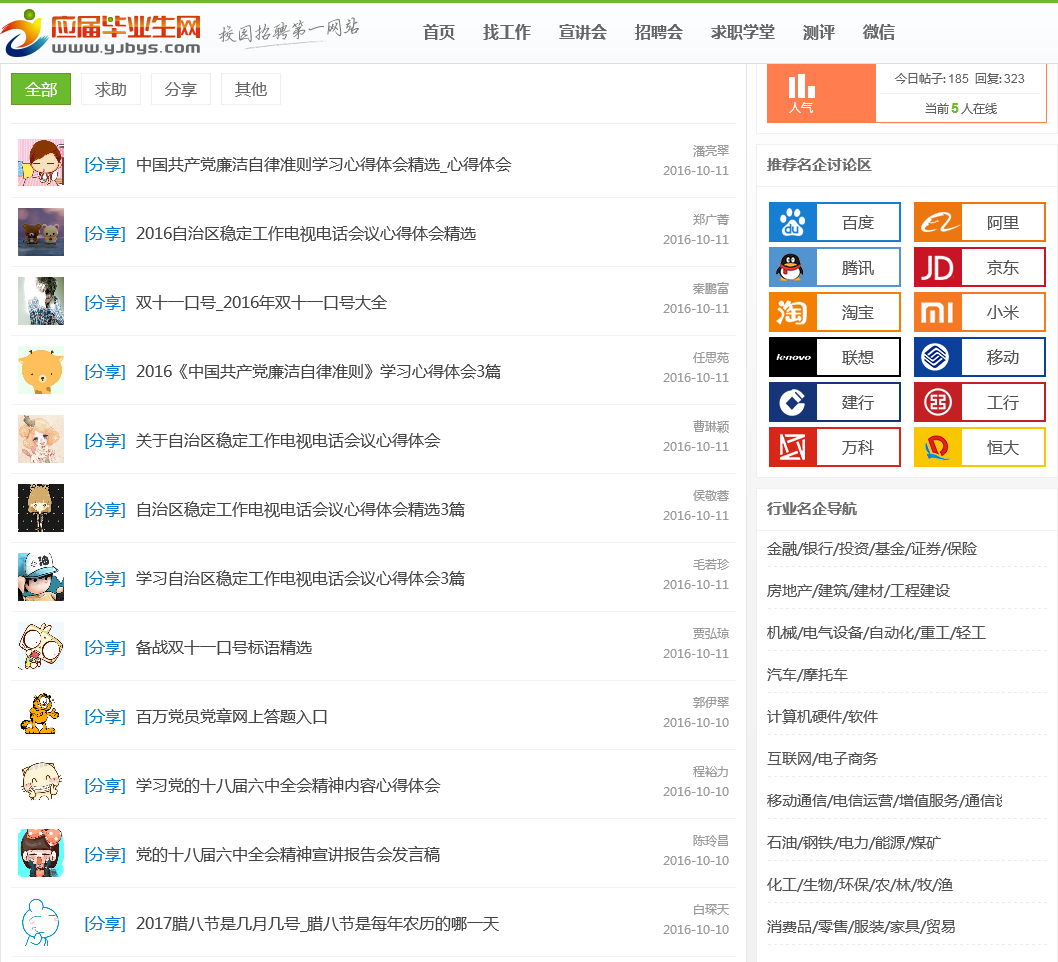The height and width of the screenshot is (962, 1058).
Task: Open the 互联网/电子商务 industry category
Action: pyautogui.click(x=822, y=758)
